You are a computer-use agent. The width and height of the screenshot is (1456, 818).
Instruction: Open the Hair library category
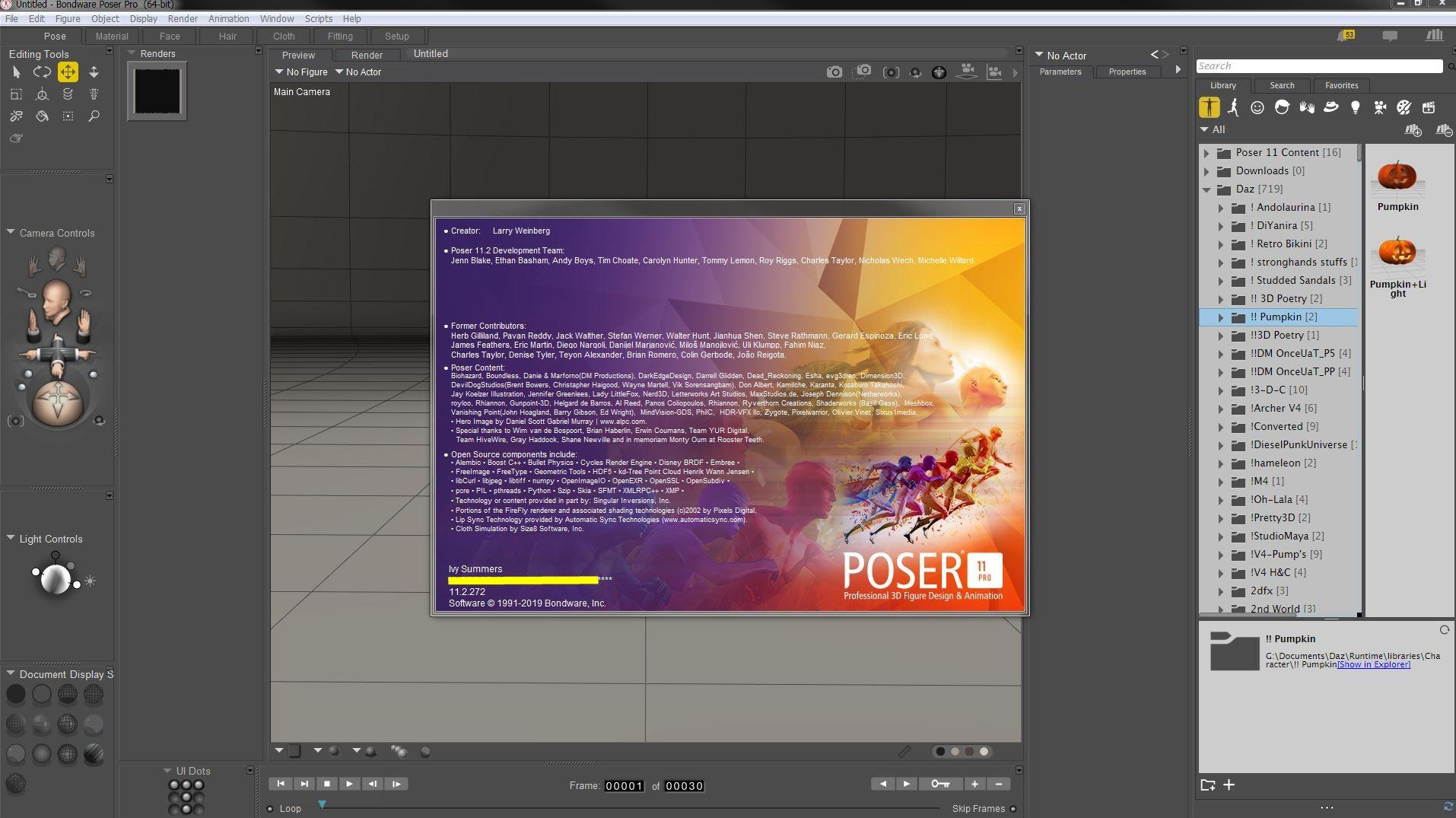click(x=1282, y=107)
